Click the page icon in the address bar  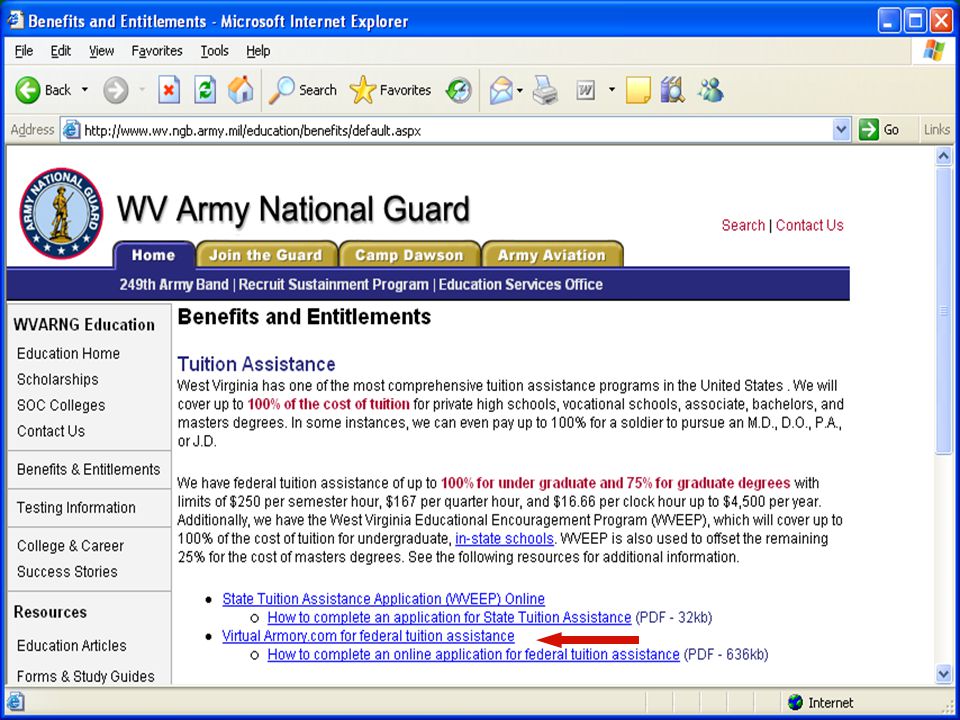coord(72,130)
